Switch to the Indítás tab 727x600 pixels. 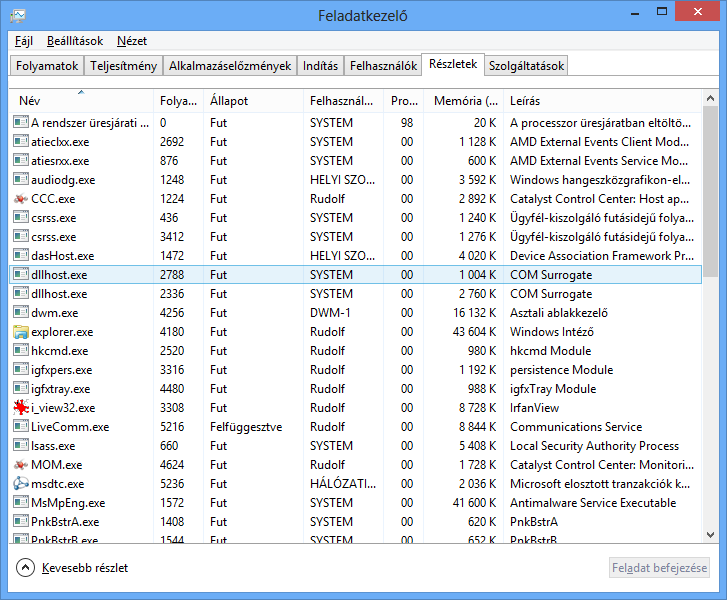[320, 66]
